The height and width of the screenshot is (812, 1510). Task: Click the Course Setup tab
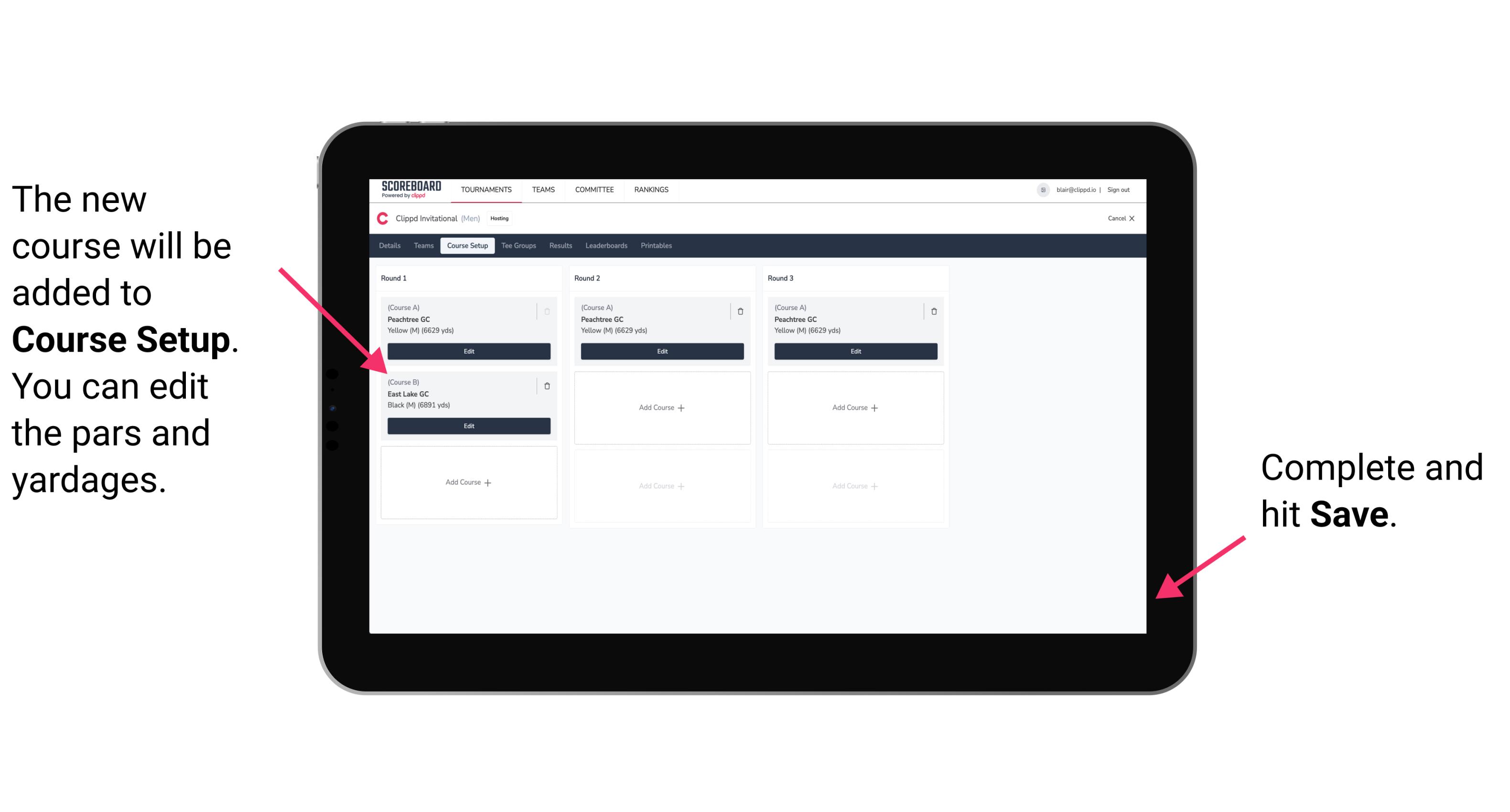pos(469,246)
